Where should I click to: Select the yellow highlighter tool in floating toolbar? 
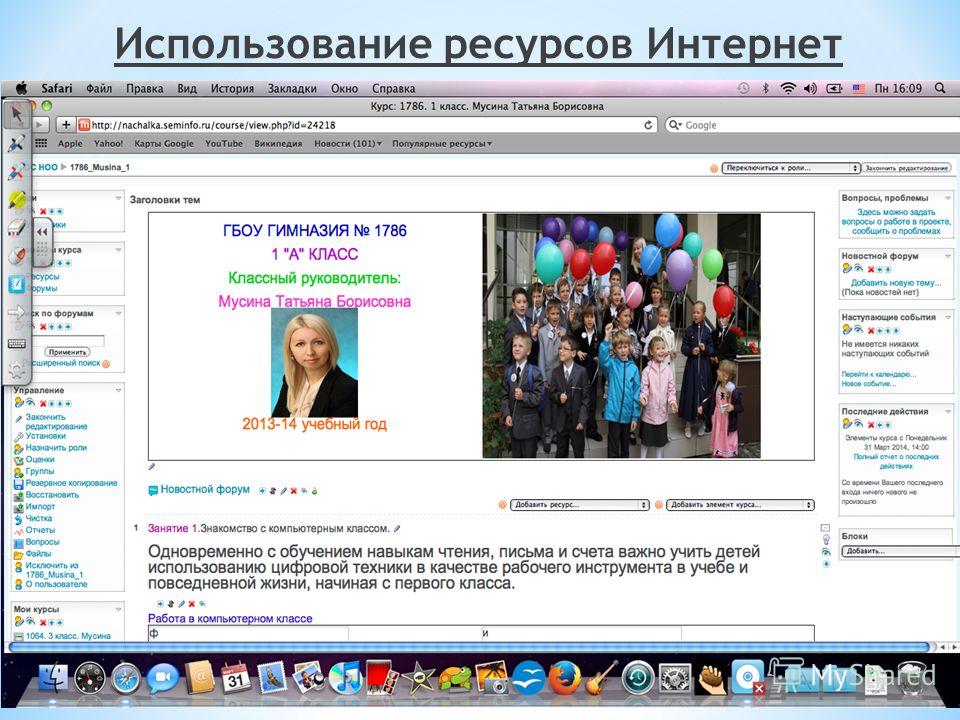[17, 200]
